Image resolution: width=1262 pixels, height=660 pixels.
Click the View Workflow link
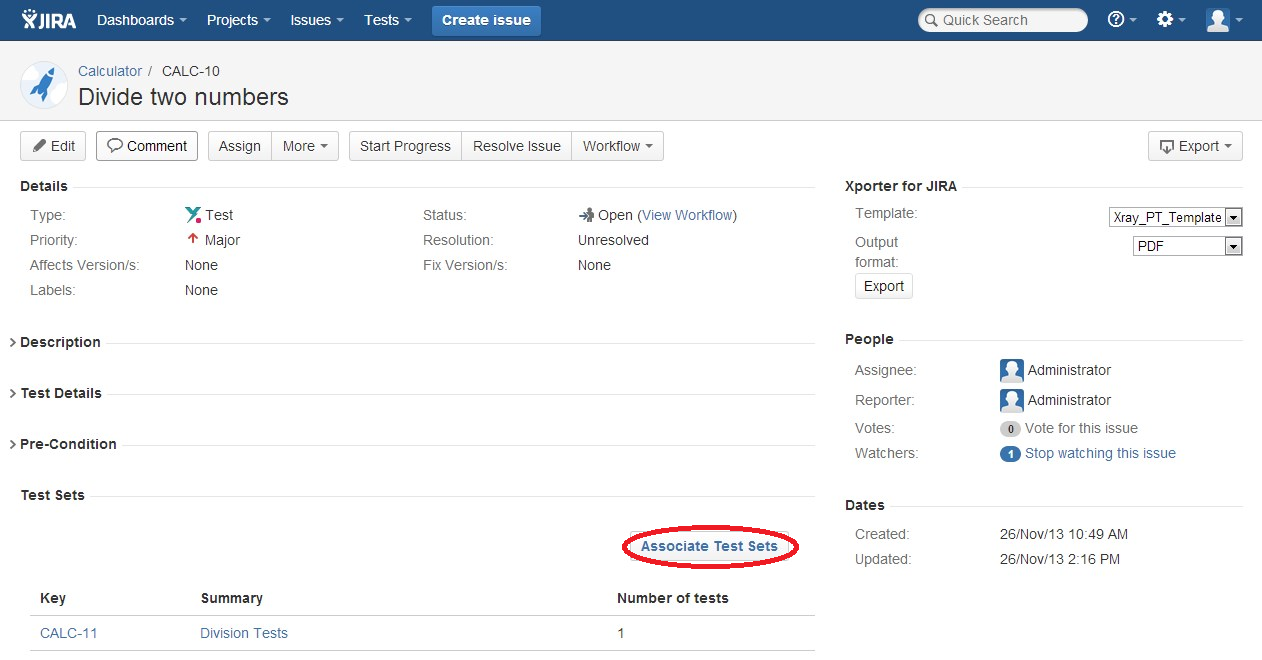688,215
